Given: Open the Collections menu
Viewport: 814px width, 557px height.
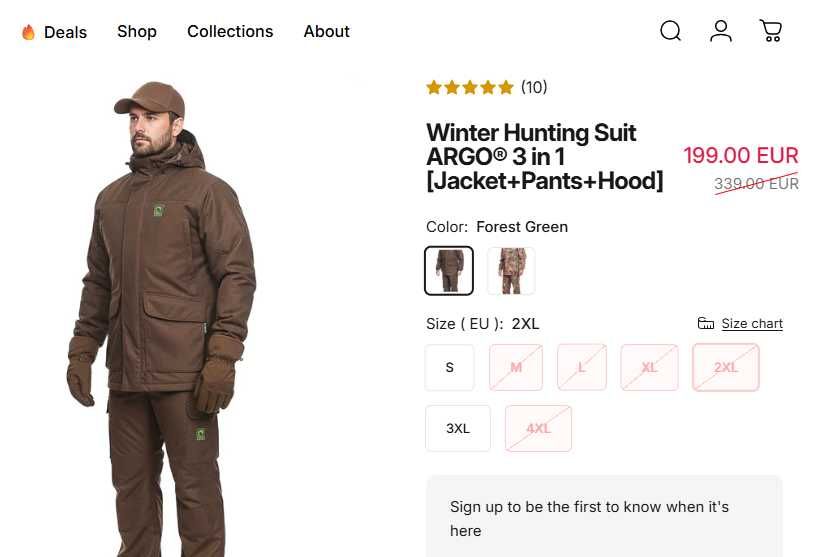Looking at the screenshot, I should [230, 31].
